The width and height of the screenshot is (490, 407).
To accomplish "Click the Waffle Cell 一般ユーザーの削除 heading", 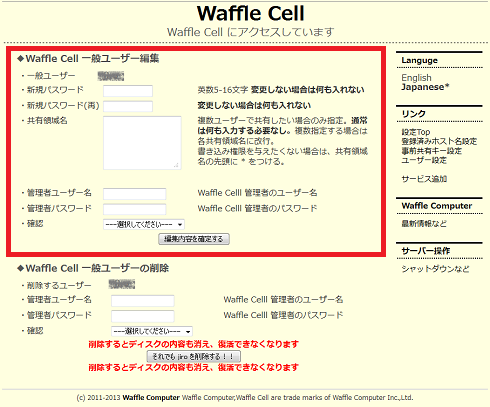I will (93, 268).
